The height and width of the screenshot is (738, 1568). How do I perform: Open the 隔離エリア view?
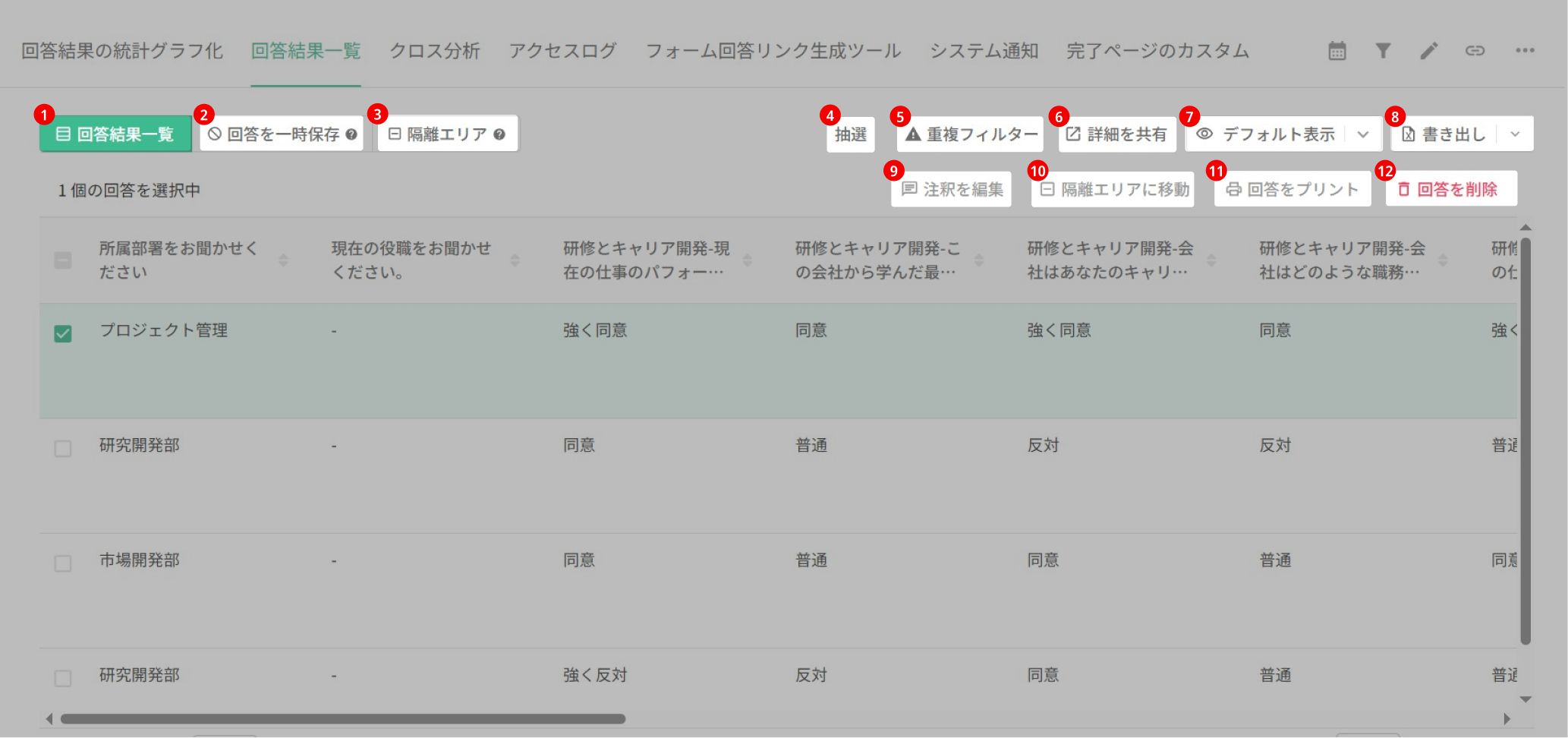[447, 134]
